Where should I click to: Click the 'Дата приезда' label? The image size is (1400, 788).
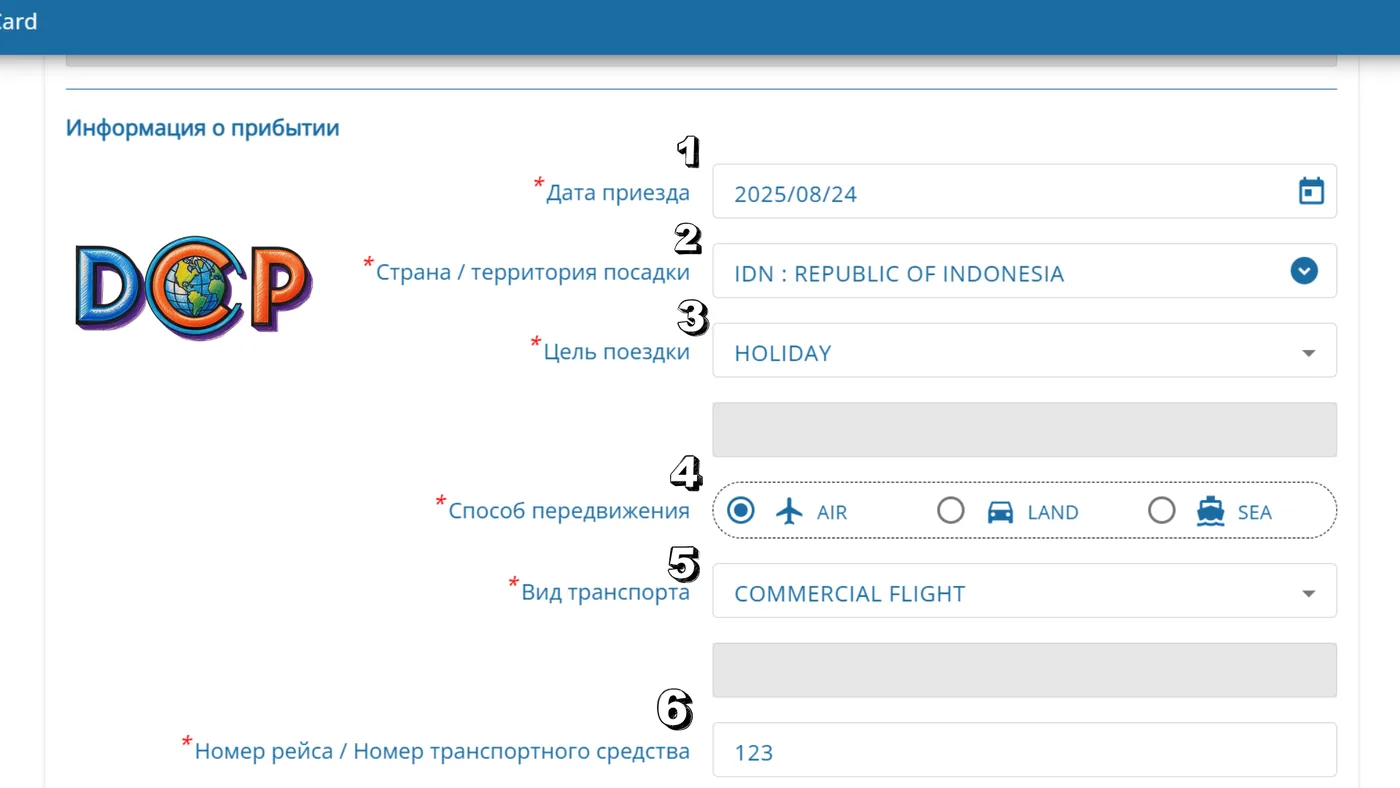tap(618, 192)
